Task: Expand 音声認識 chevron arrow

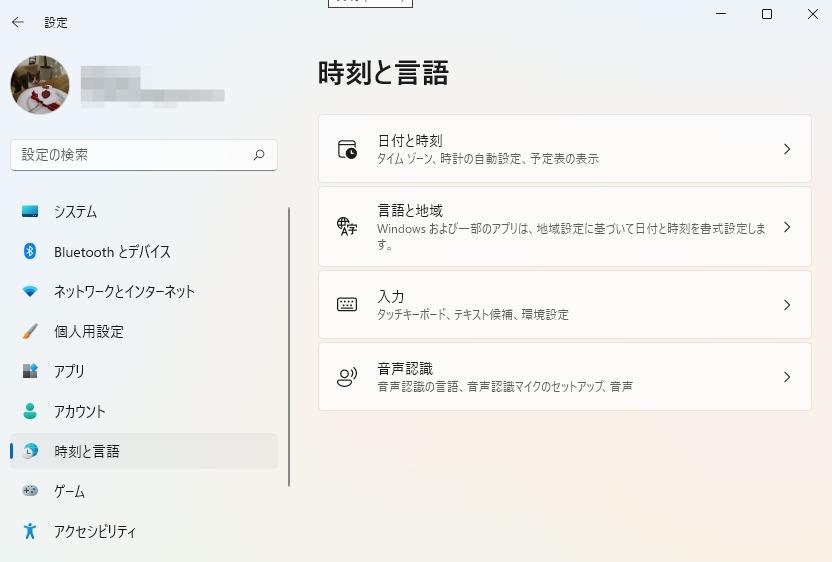Action: pyautogui.click(x=787, y=377)
